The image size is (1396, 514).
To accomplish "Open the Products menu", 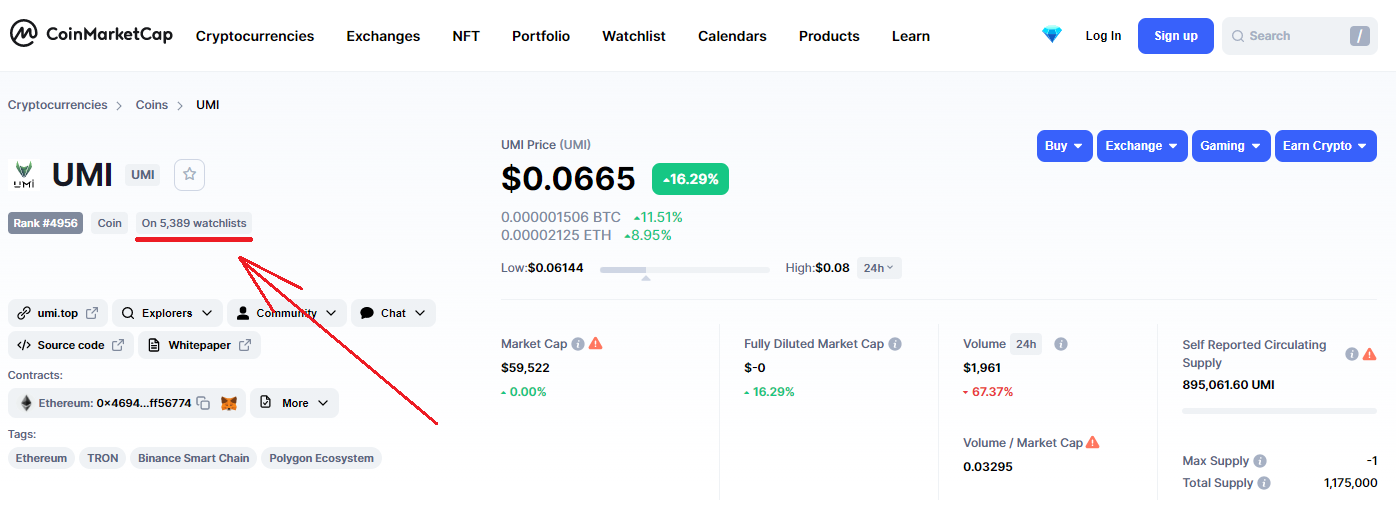I will click(x=829, y=36).
